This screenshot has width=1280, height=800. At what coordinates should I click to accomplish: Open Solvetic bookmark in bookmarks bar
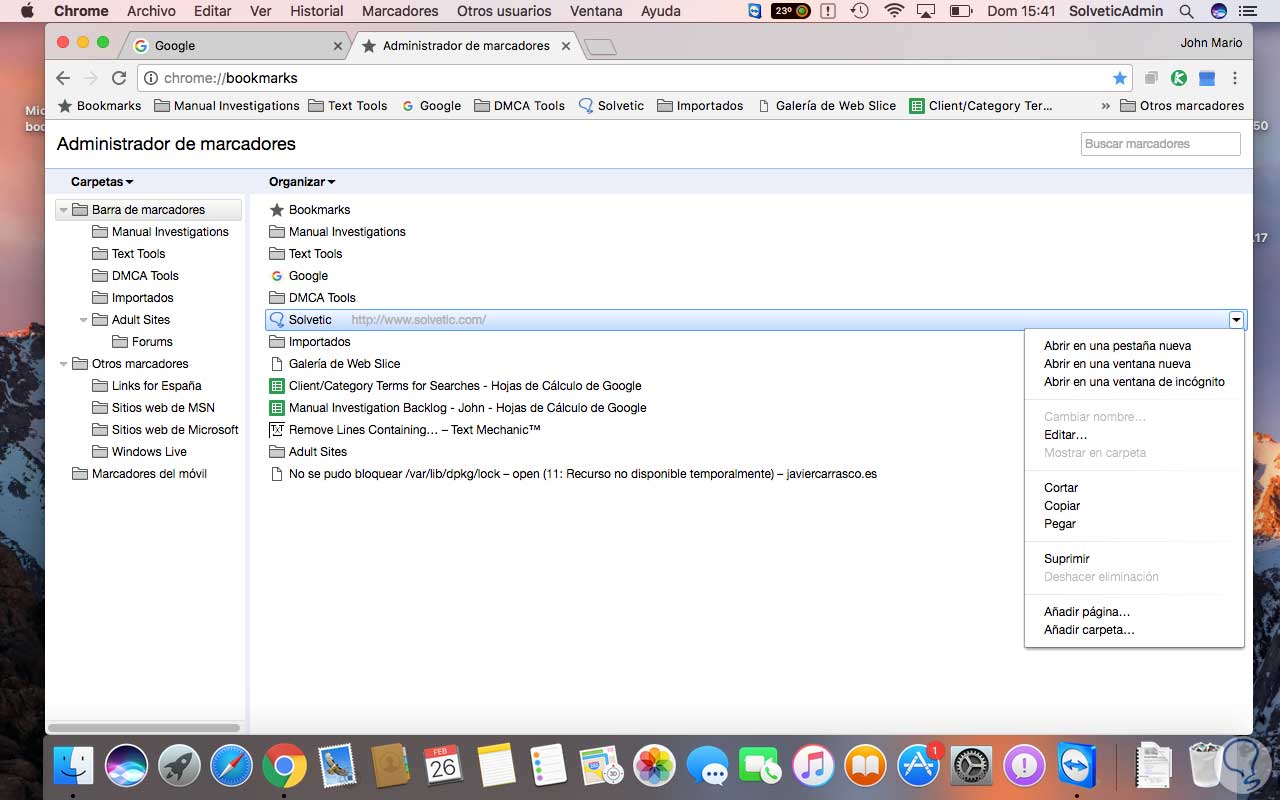click(611, 106)
